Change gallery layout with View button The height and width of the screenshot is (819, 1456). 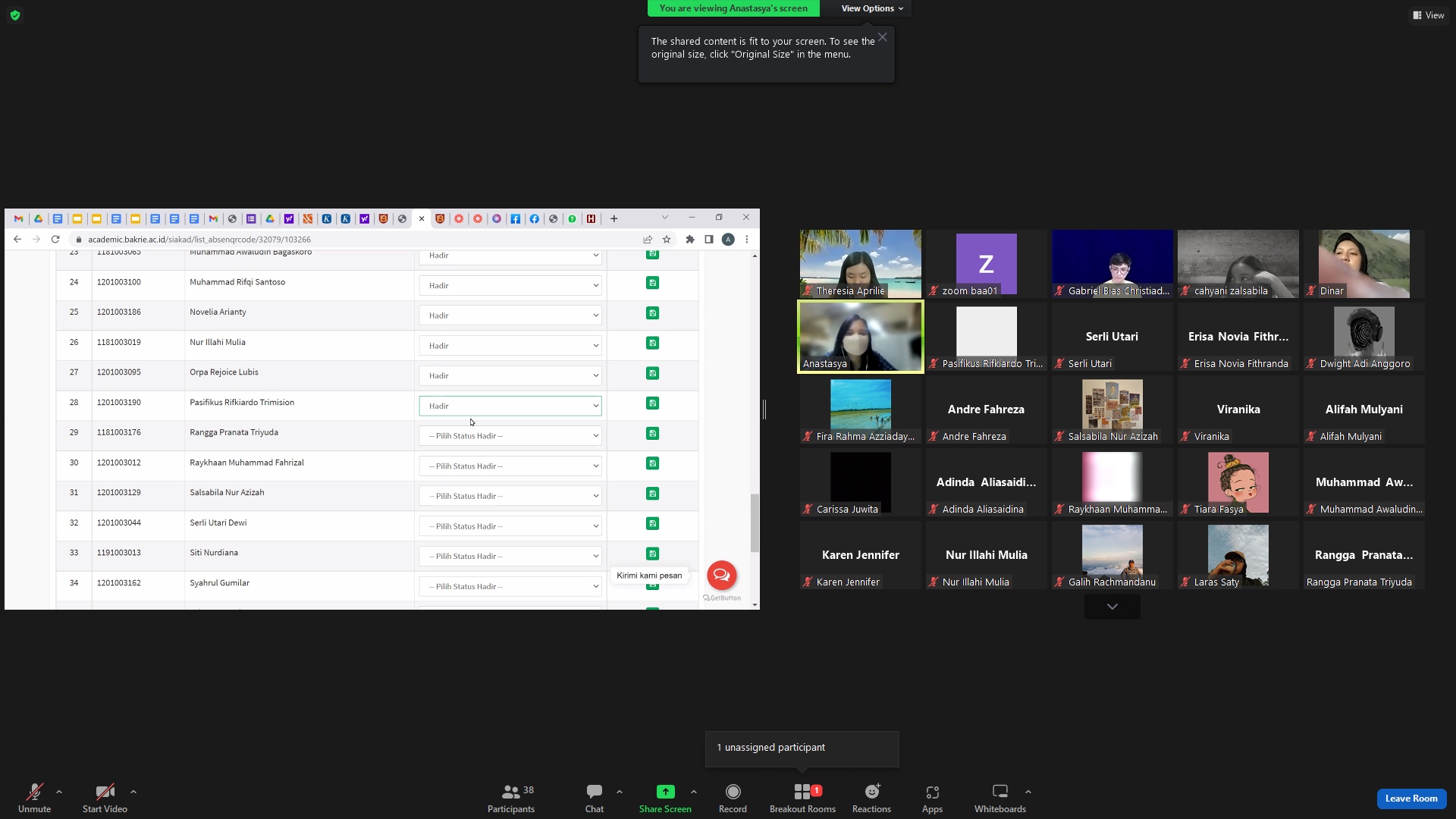coord(1429,15)
